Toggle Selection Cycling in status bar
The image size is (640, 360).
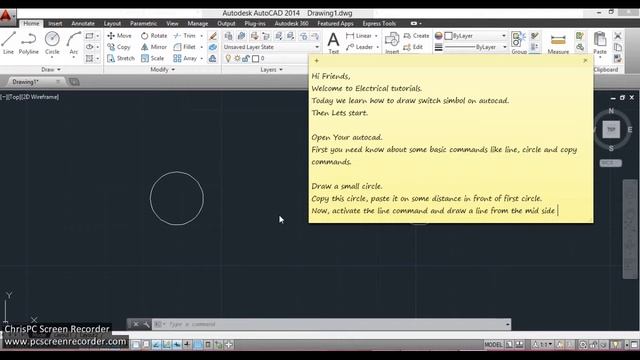(218, 345)
